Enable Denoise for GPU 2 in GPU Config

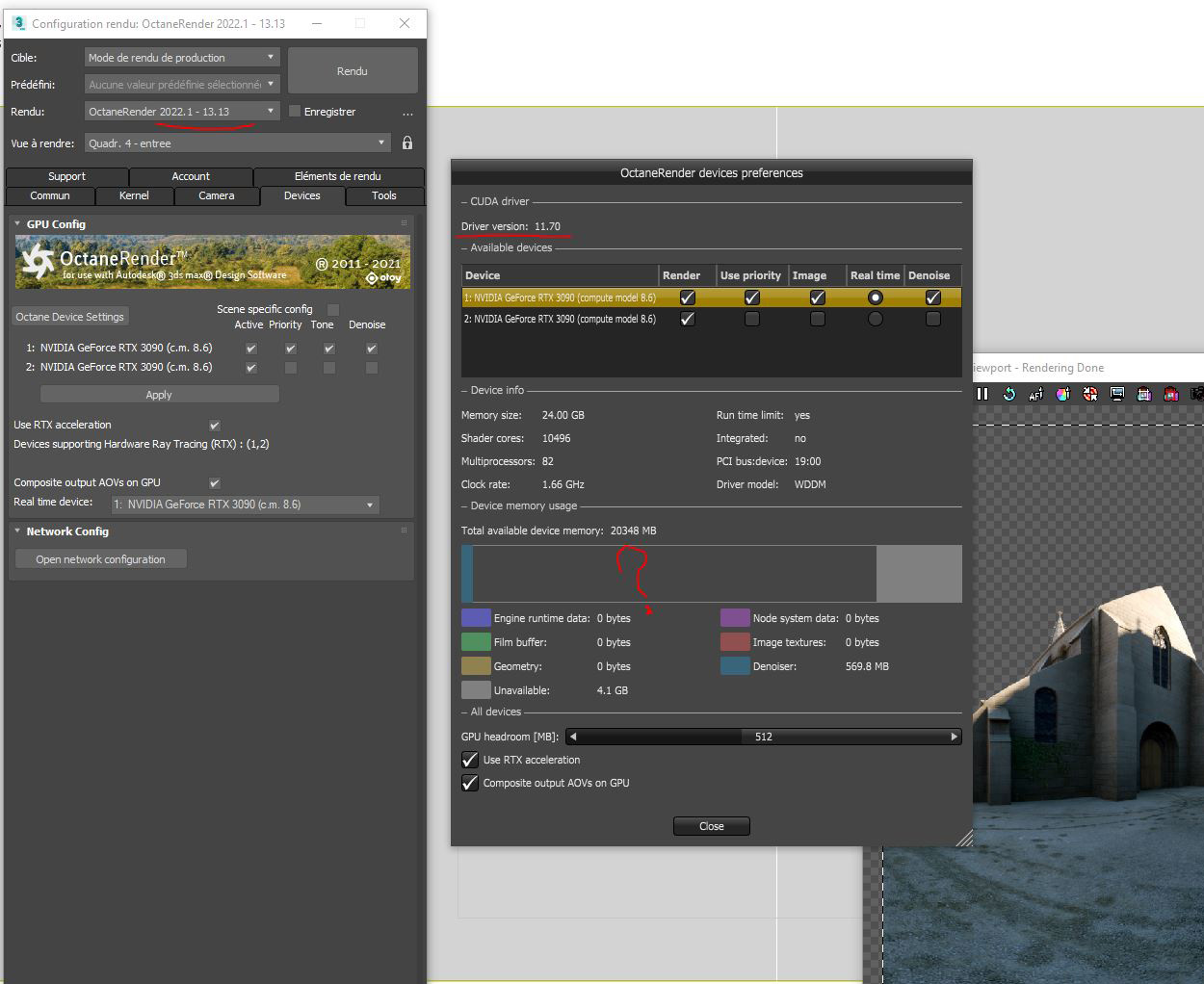click(x=372, y=368)
